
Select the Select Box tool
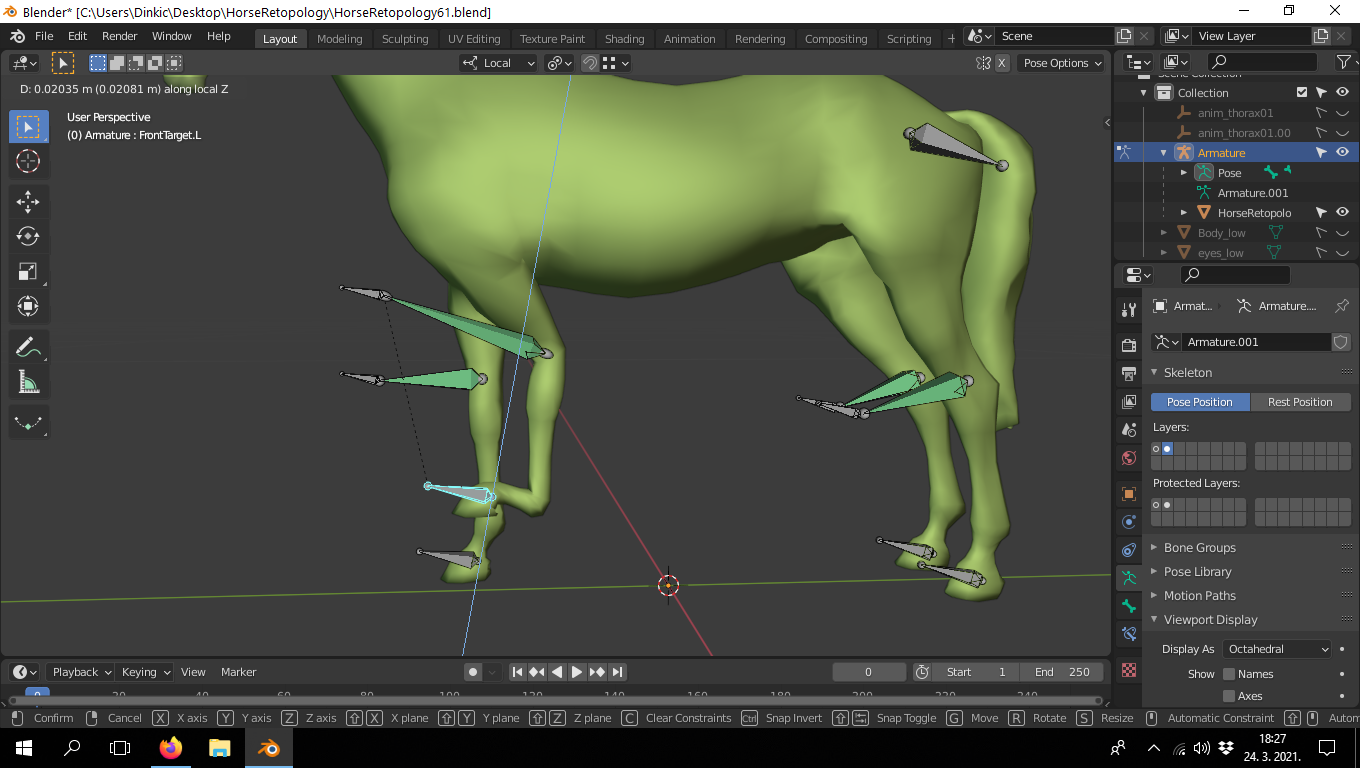[28, 127]
